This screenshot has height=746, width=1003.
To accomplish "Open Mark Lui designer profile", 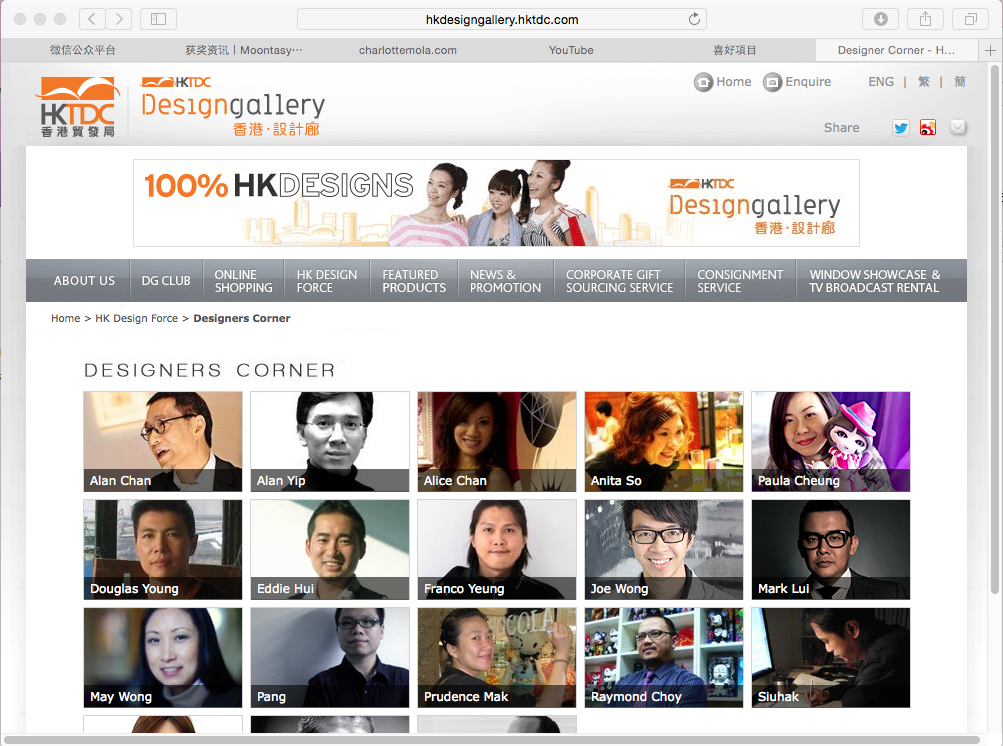I will [x=831, y=550].
